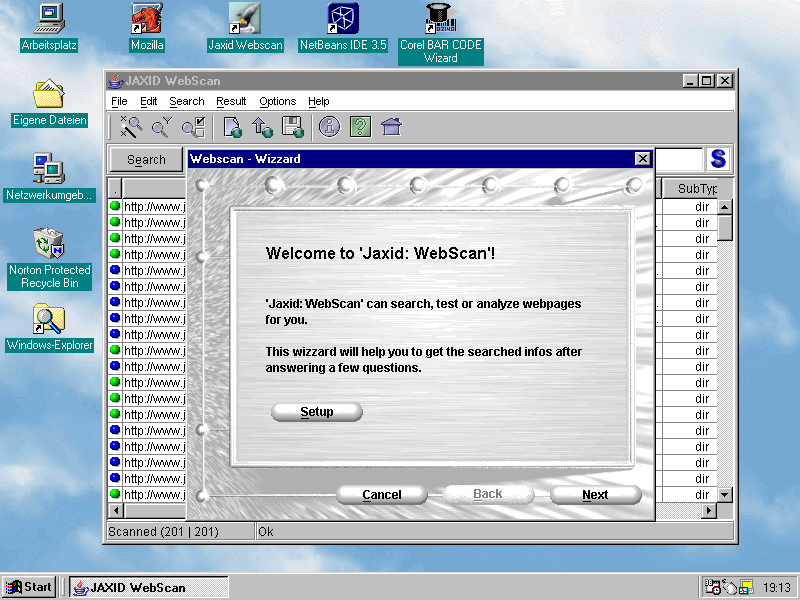Go to the Next wizard step
Image resolution: width=800 pixels, height=600 pixels.
(x=595, y=494)
